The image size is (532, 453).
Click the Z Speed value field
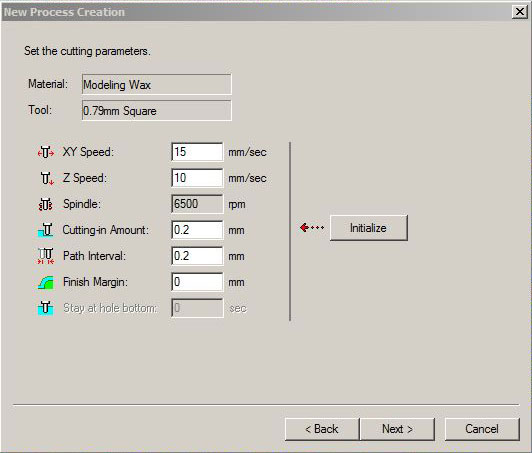[x=197, y=177]
